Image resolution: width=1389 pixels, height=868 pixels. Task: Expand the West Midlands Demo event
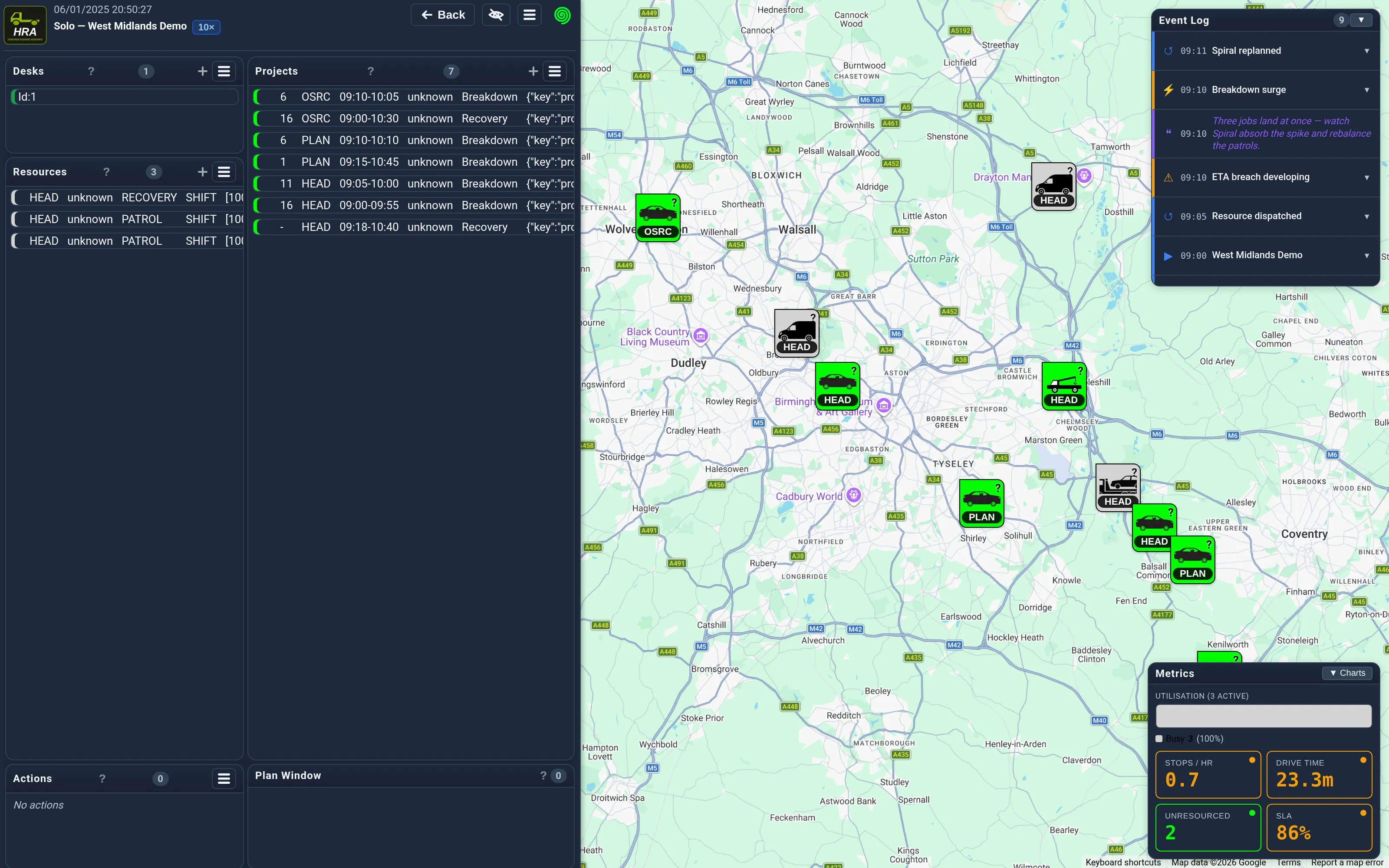[x=1366, y=256]
